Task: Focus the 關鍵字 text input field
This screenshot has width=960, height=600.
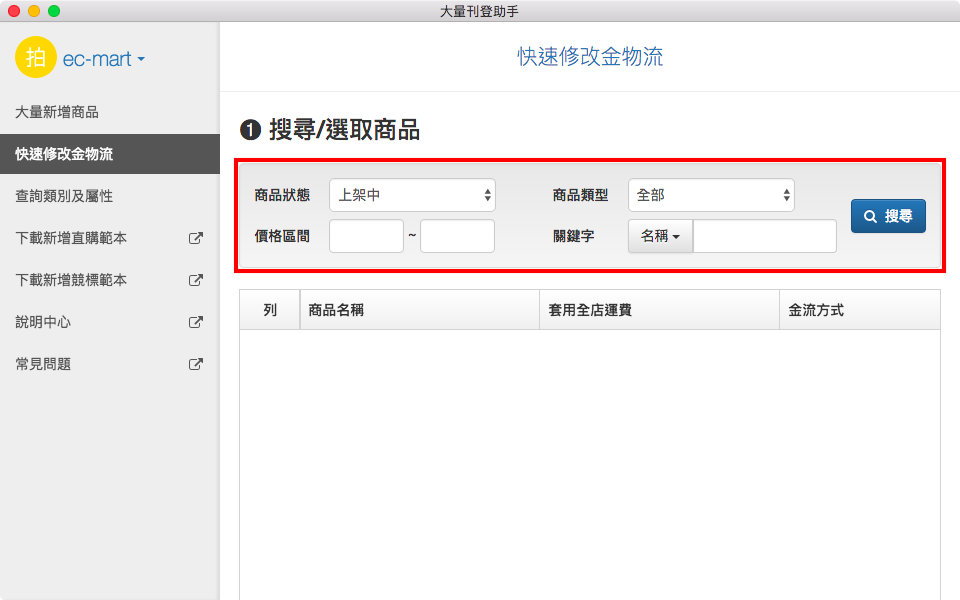Action: tap(764, 236)
